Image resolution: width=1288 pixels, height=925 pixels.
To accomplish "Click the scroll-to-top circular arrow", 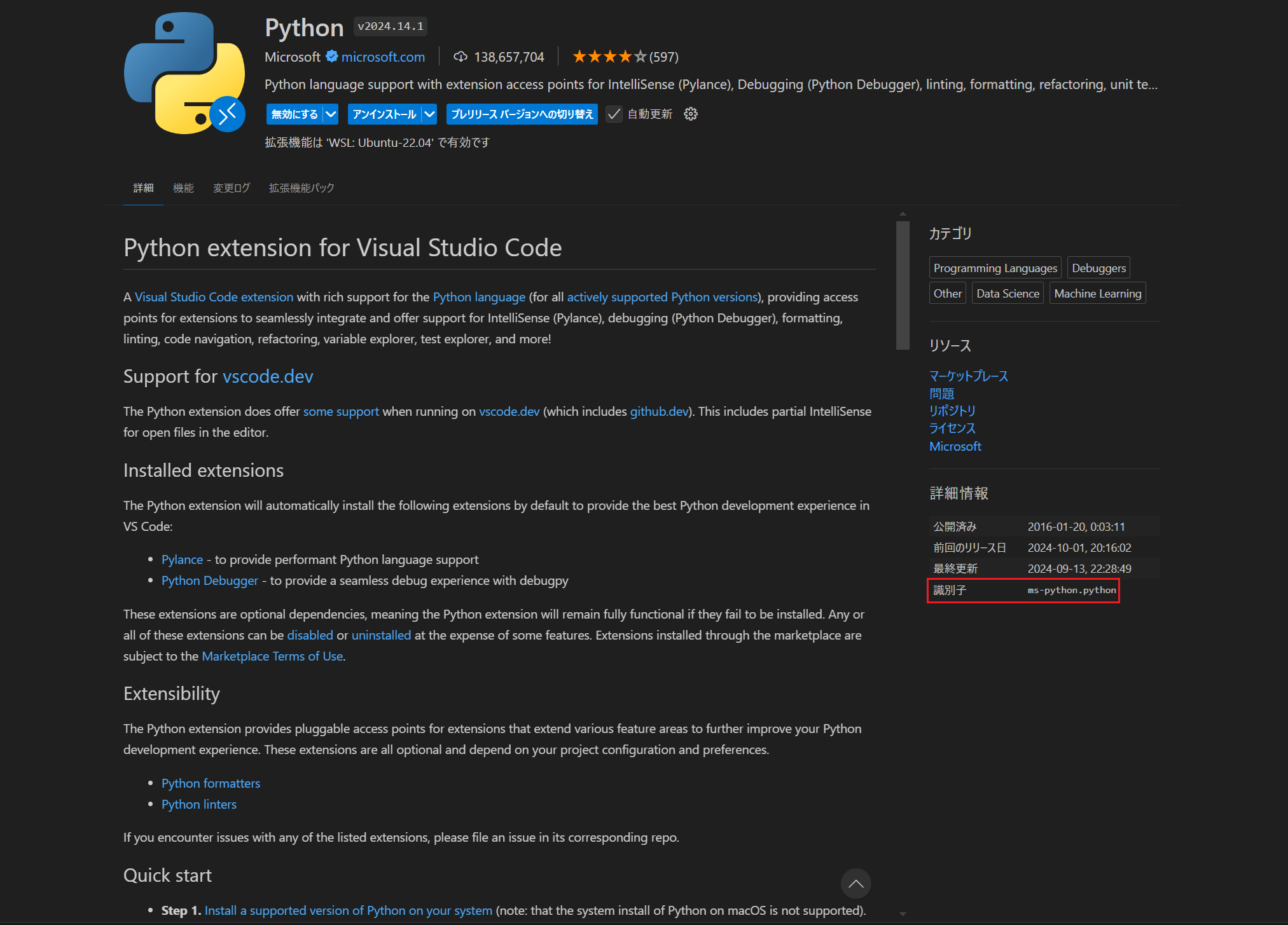I will coord(855,884).
